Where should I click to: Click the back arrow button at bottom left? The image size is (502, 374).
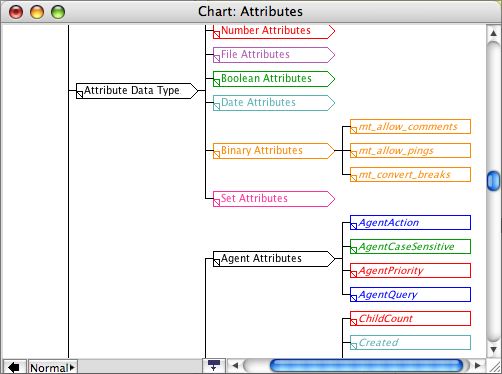point(14,367)
